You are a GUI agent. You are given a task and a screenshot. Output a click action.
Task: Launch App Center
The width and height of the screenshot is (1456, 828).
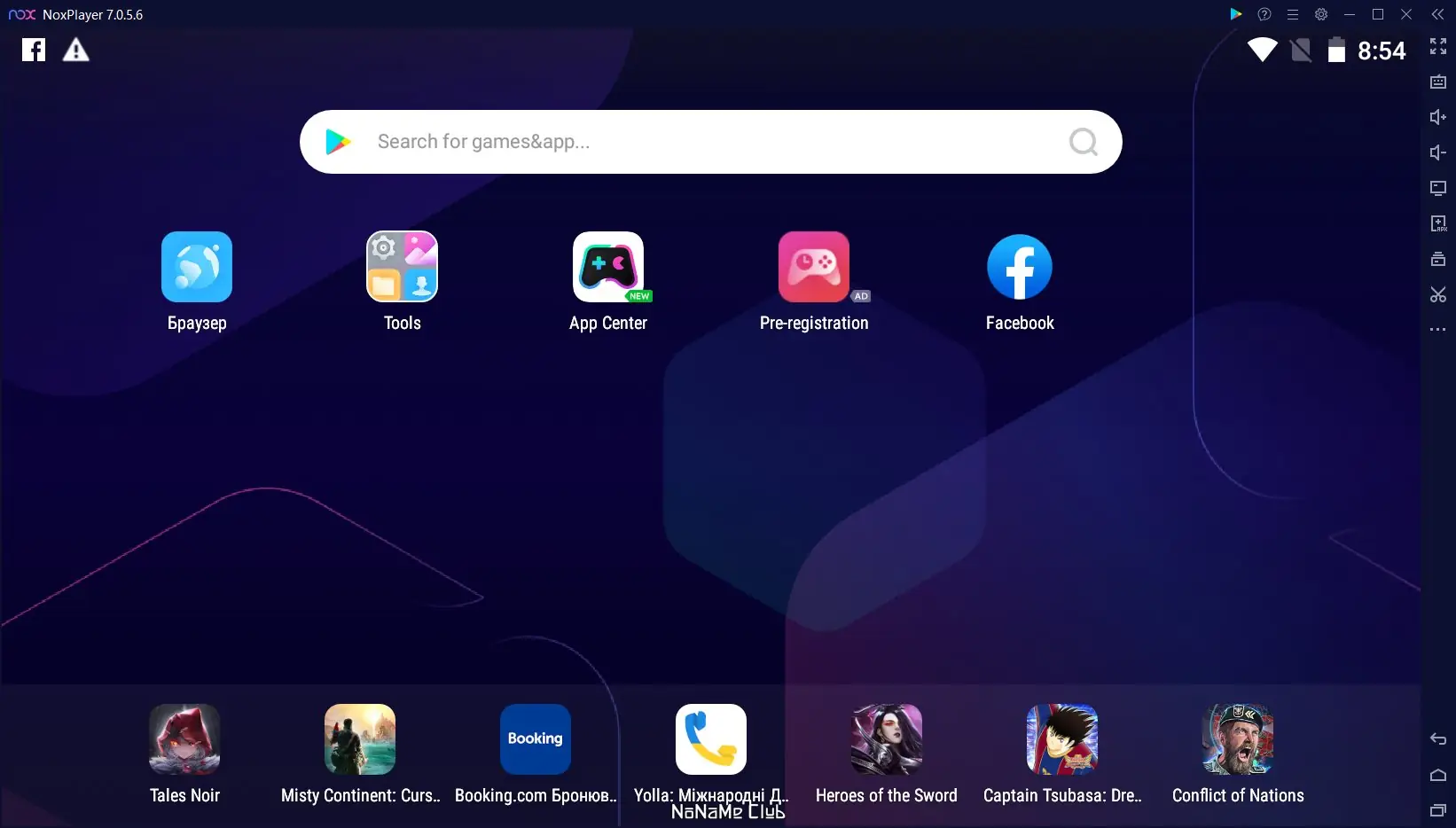point(608,267)
